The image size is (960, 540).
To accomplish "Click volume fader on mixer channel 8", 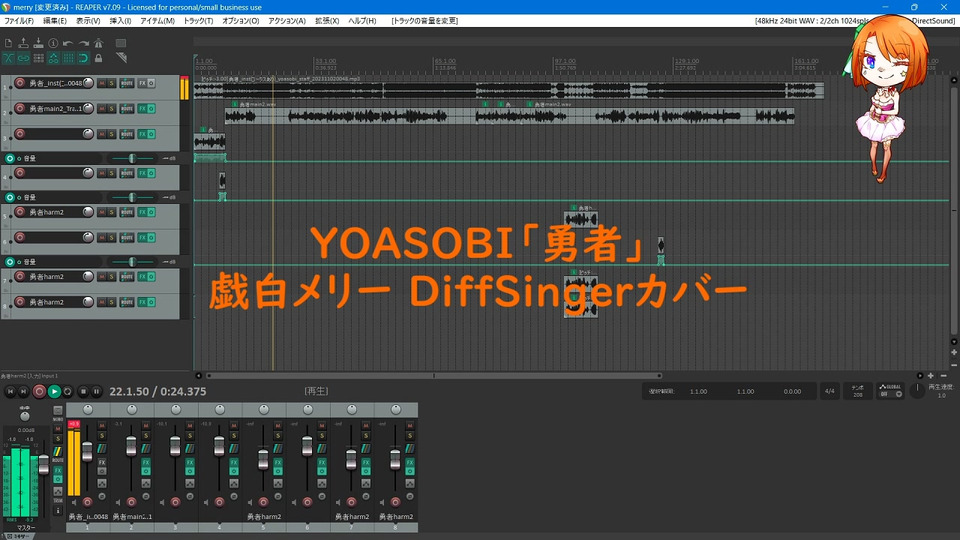I will [x=395, y=459].
